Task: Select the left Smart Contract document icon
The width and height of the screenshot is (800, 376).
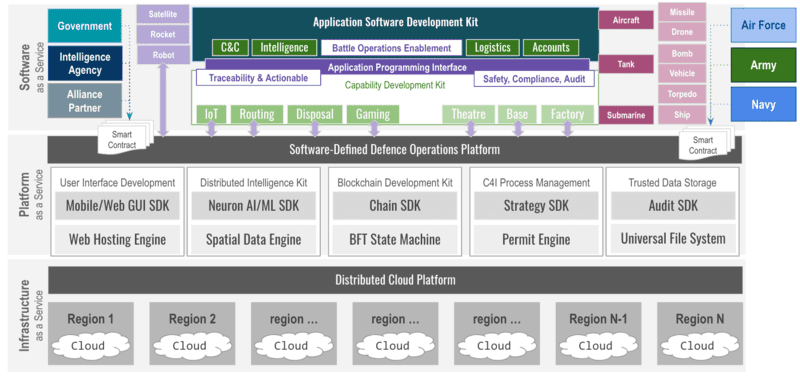Action: coord(125,137)
